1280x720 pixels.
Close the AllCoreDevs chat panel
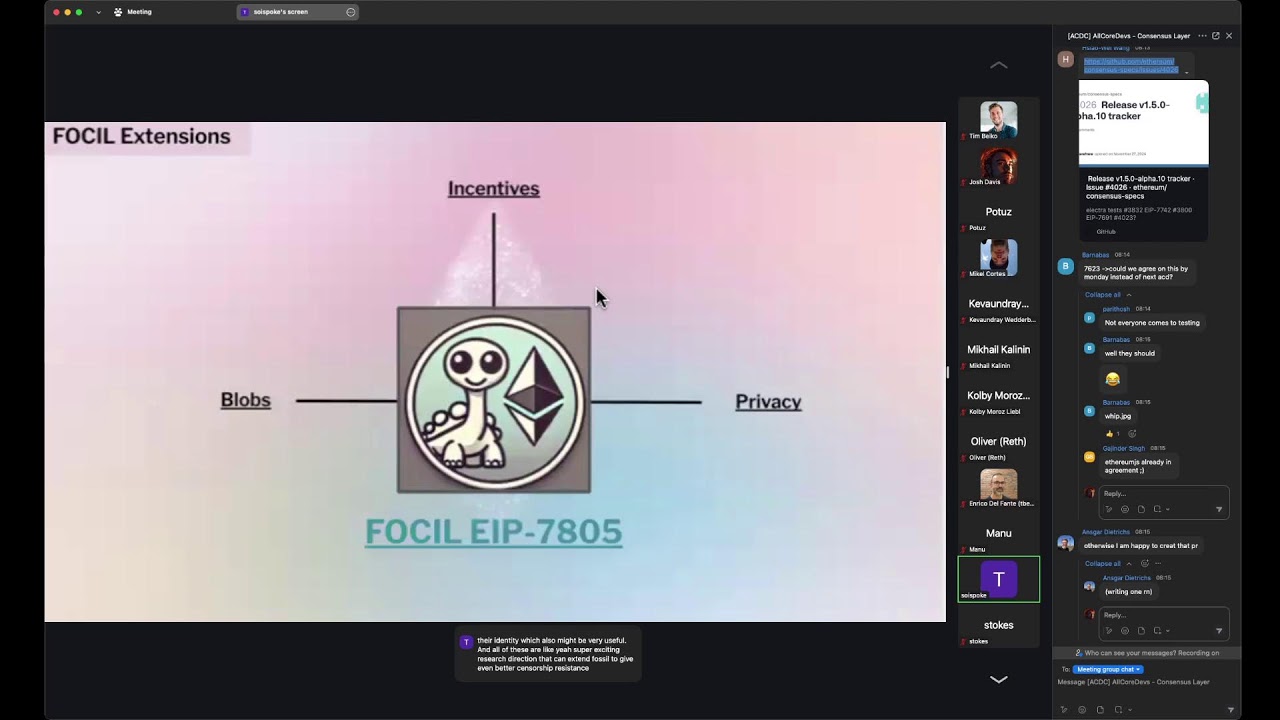1229,35
